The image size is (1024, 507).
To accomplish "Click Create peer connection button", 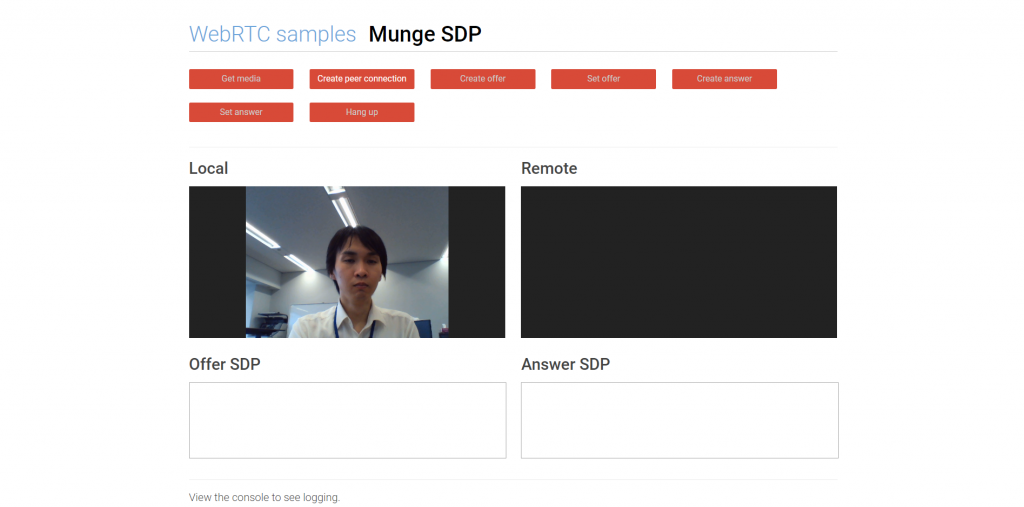I will tap(362, 79).
